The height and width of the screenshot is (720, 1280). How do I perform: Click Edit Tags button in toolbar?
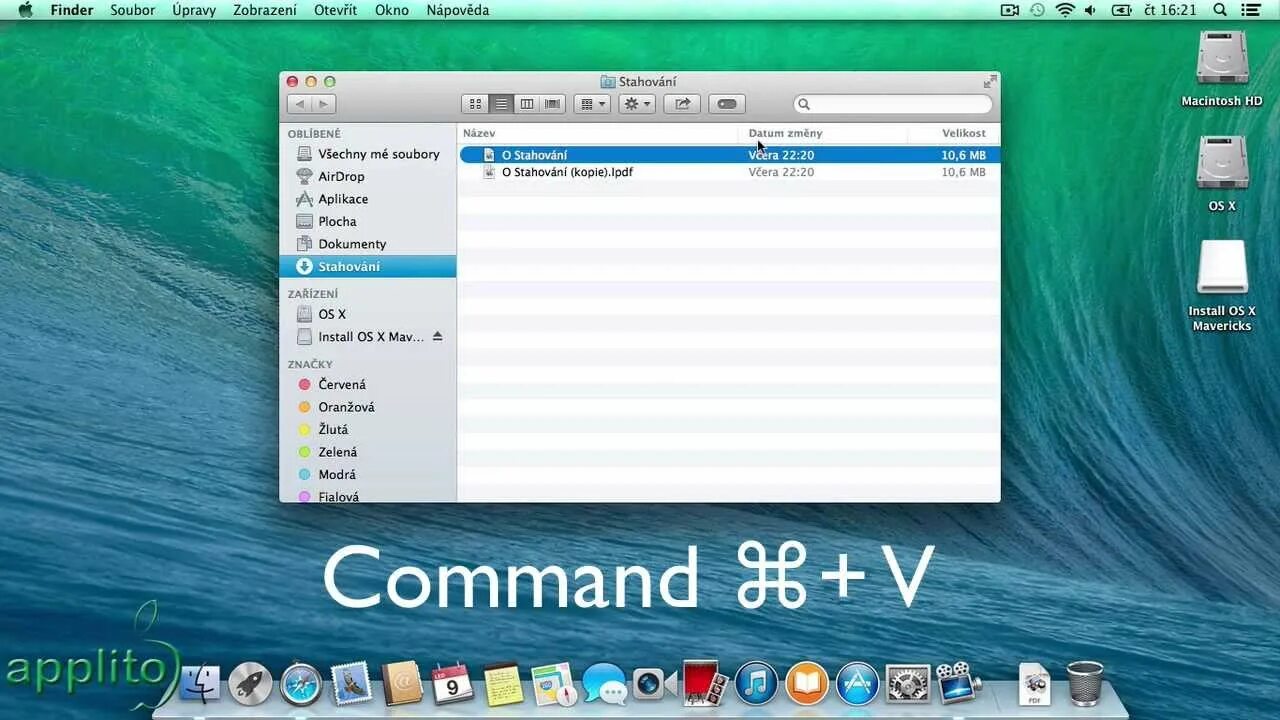tap(727, 104)
